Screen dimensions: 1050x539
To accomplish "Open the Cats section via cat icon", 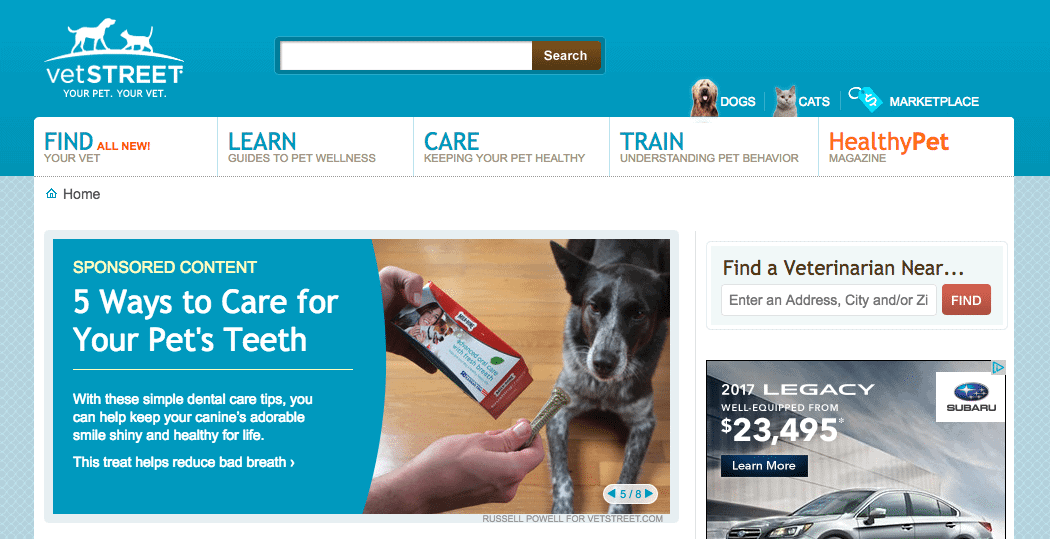I will coord(785,101).
